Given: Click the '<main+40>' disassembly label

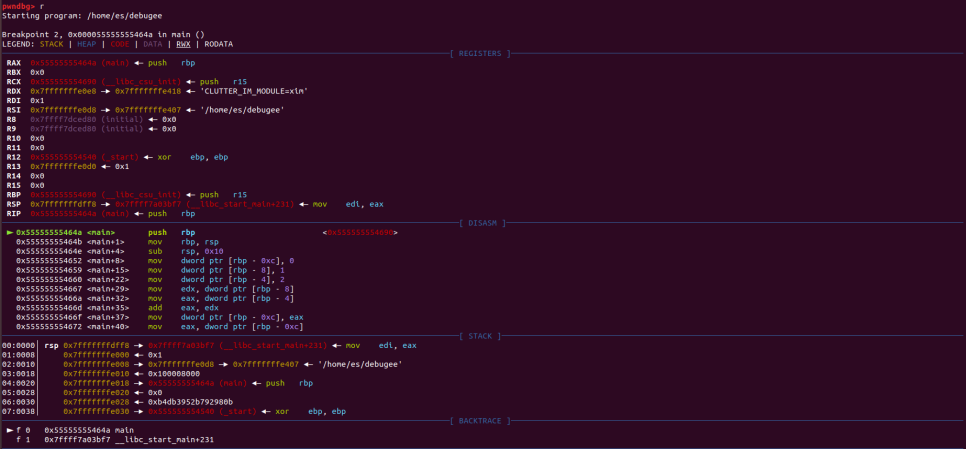Looking at the screenshot, I should point(108,326).
